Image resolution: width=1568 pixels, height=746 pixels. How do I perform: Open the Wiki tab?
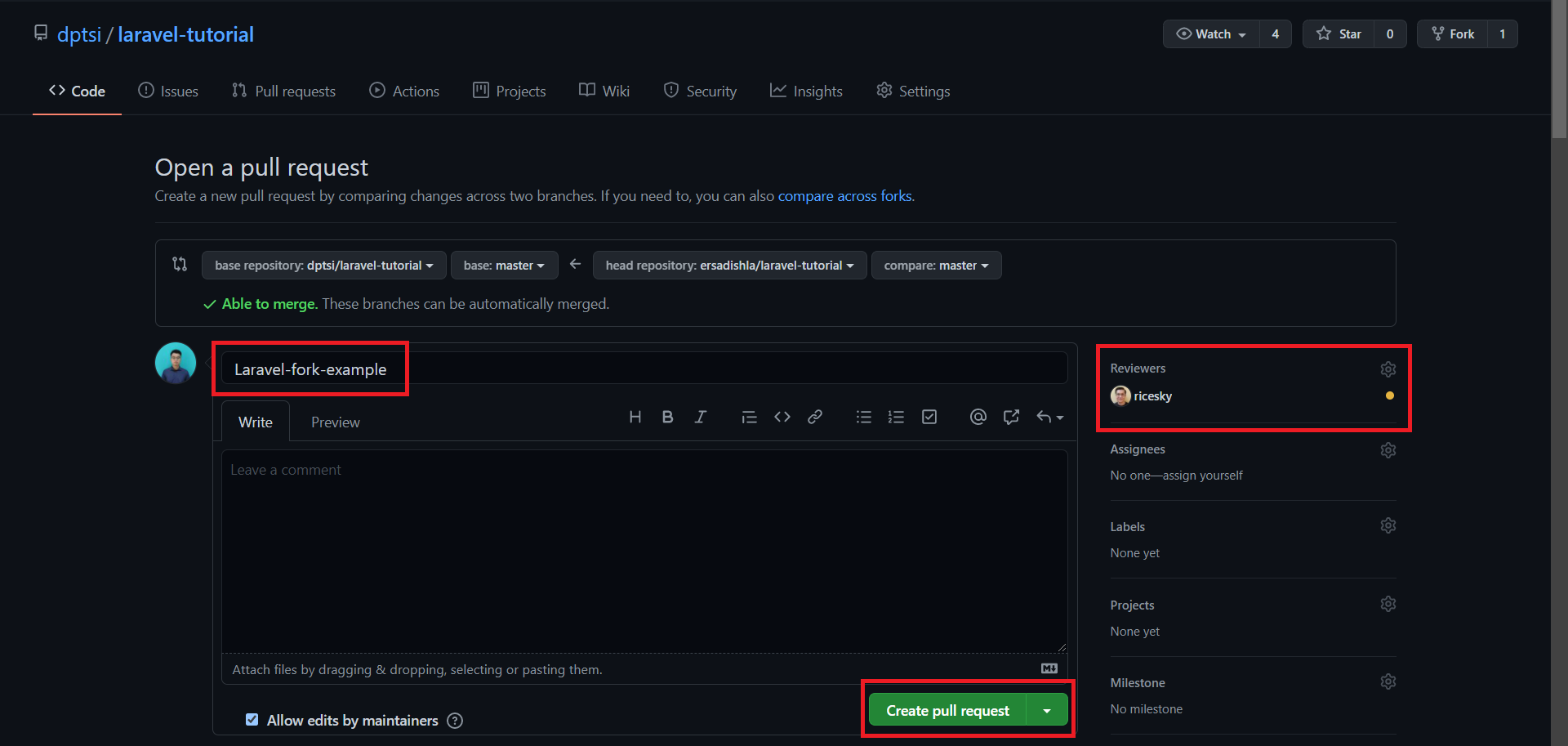604,91
